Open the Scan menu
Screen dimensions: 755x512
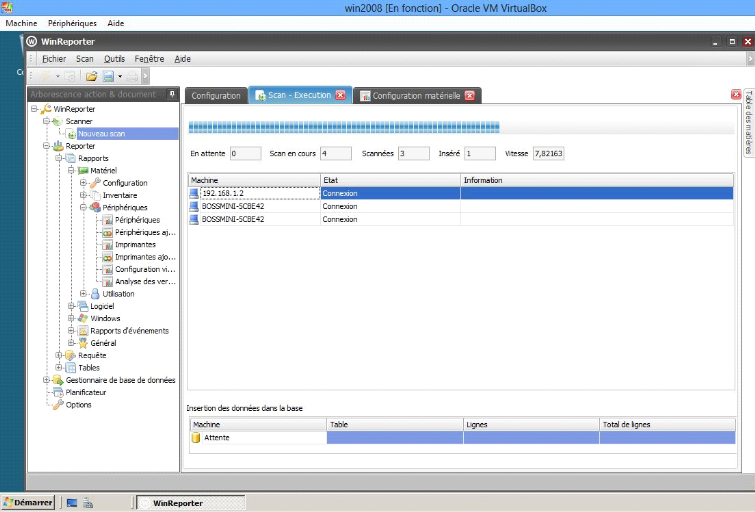pyautogui.click(x=85, y=59)
